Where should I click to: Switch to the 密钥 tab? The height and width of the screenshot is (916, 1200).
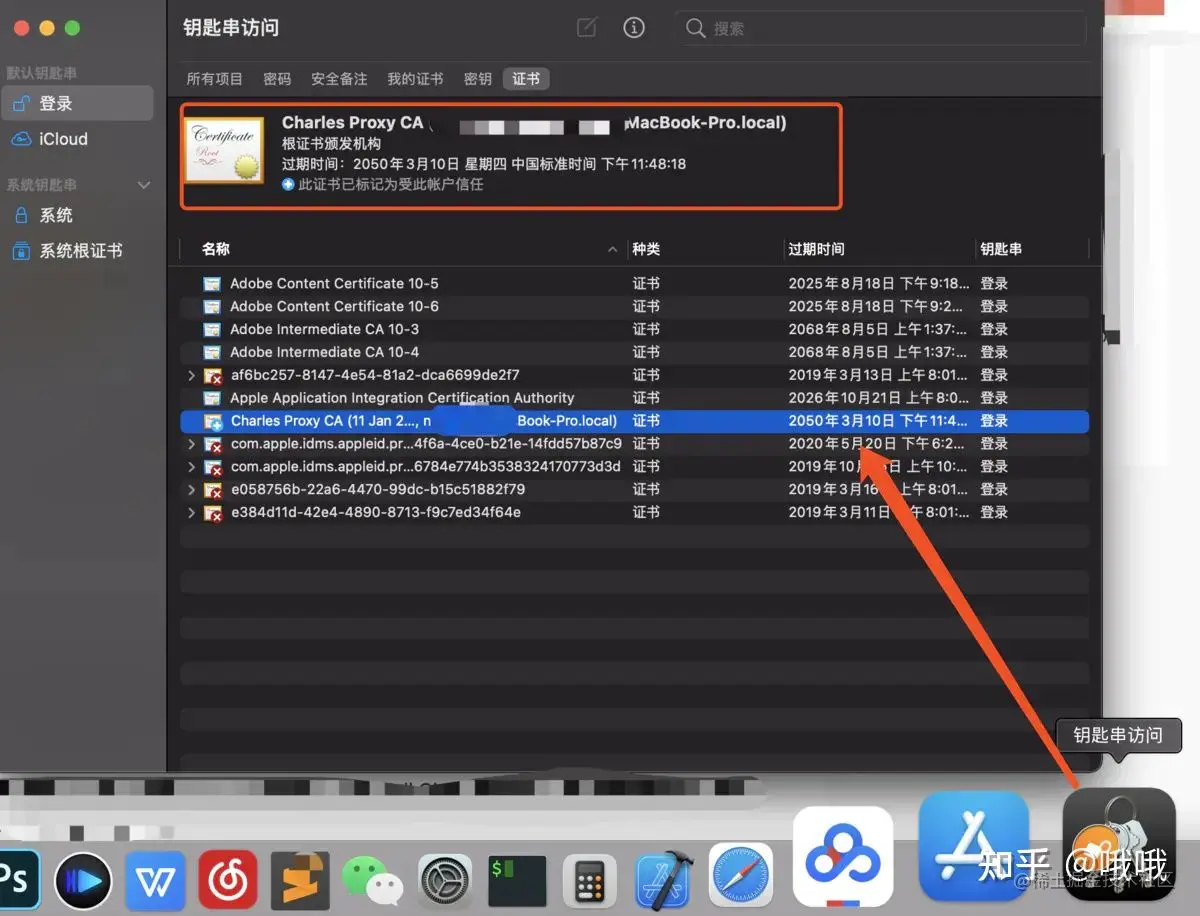478,79
